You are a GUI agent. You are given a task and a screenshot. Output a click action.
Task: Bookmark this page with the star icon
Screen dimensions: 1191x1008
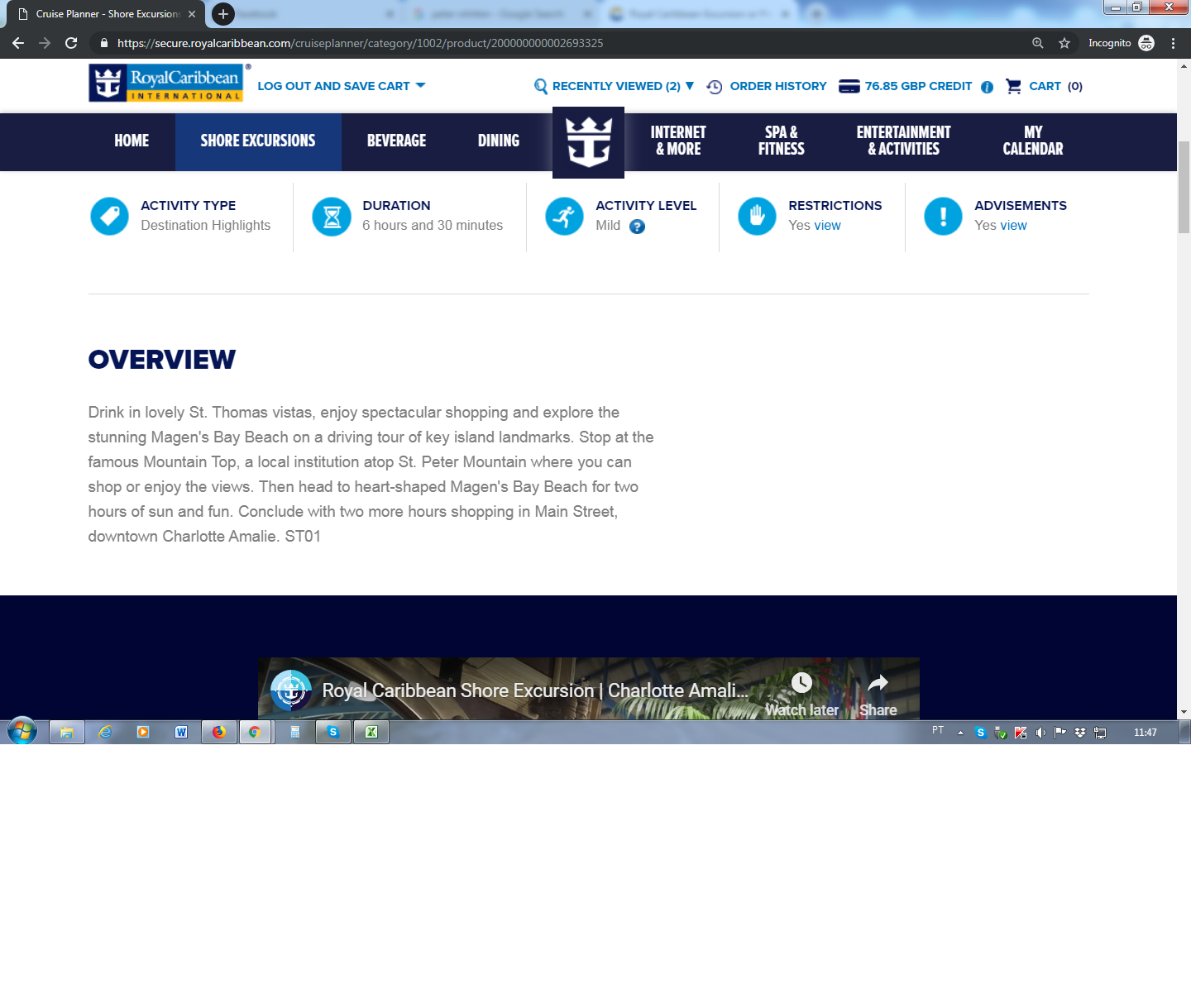click(1064, 43)
